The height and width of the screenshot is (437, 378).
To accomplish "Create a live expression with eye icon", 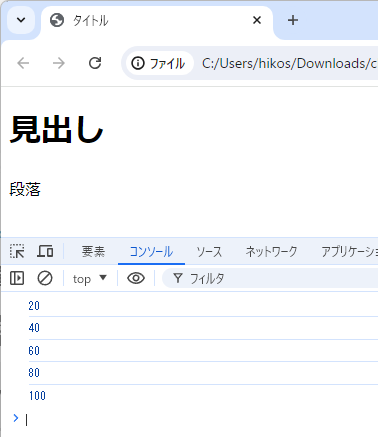I will click(136, 278).
